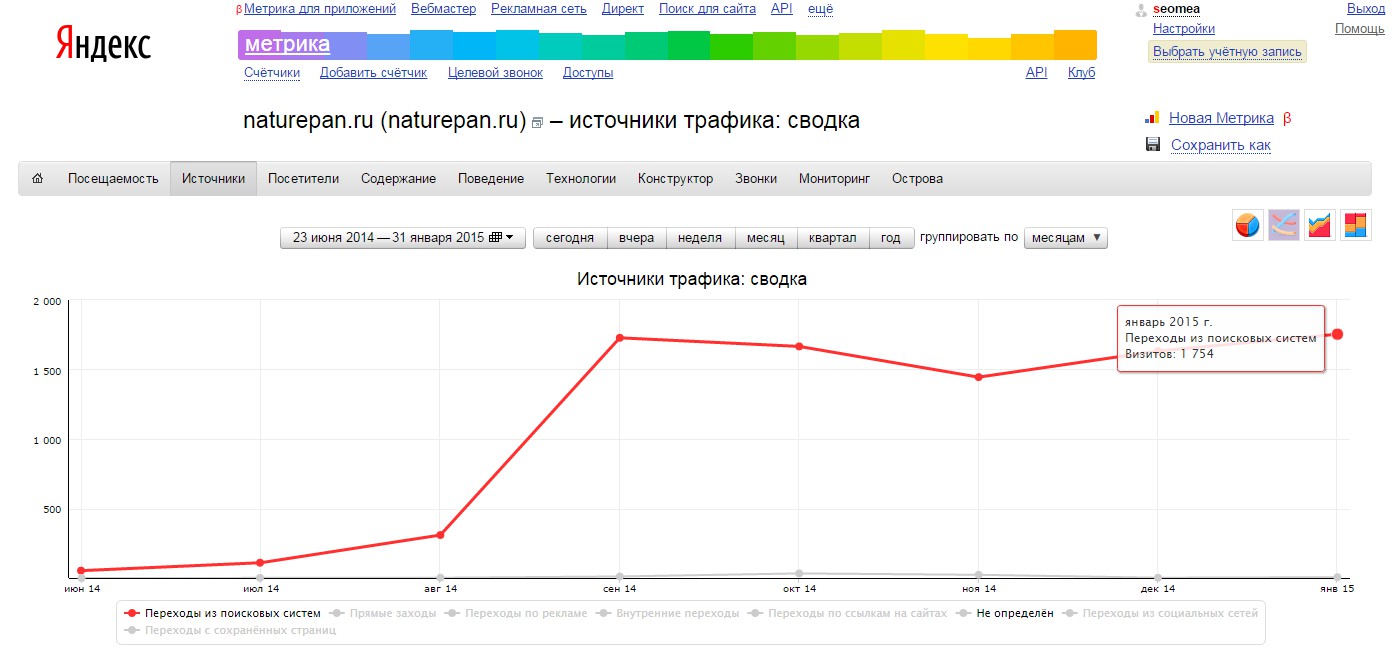
Task: Toggle Переходы с сохранённых страниц series
Action: point(229,630)
